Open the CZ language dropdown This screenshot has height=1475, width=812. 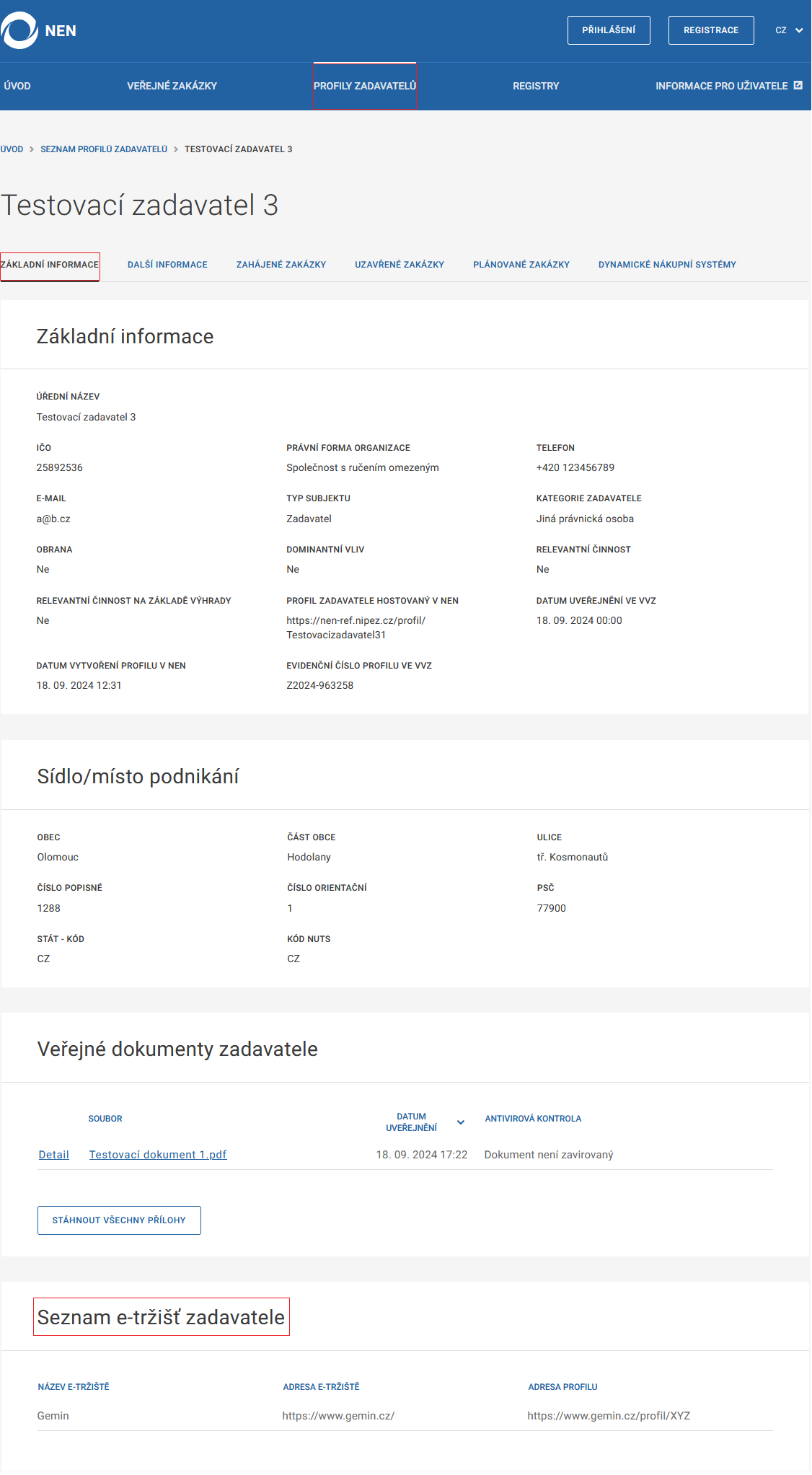(x=789, y=30)
